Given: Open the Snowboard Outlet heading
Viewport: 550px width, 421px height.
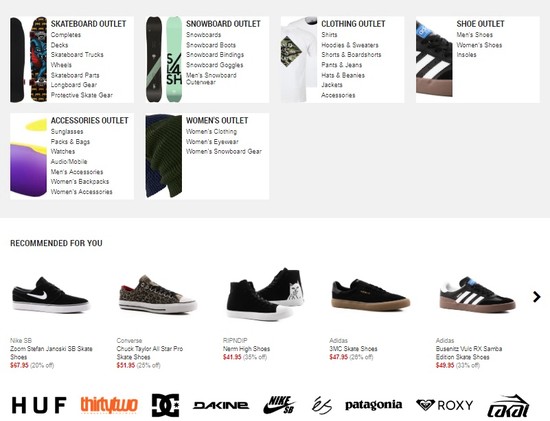Looking at the screenshot, I should pyautogui.click(x=223, y=24).
